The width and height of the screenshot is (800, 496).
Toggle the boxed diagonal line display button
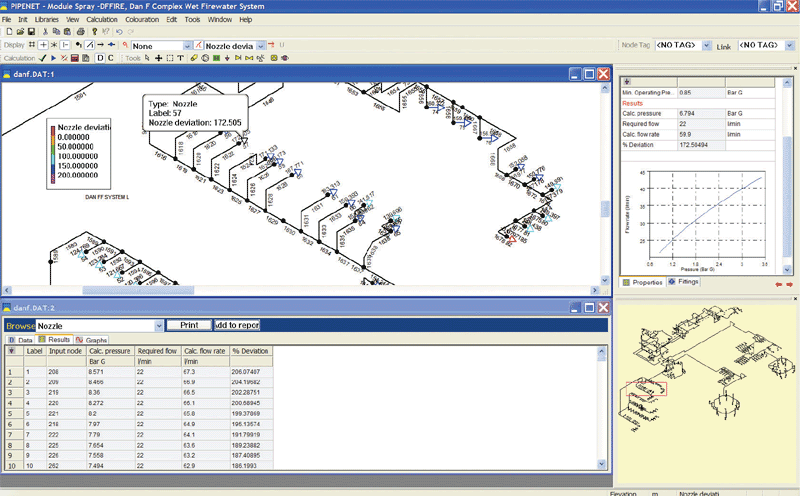pyautogui.click(x=90, y=45)
